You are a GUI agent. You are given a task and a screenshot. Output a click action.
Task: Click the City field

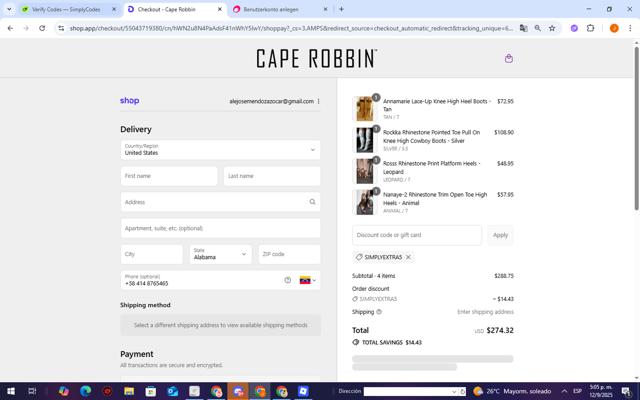[151, 254]
